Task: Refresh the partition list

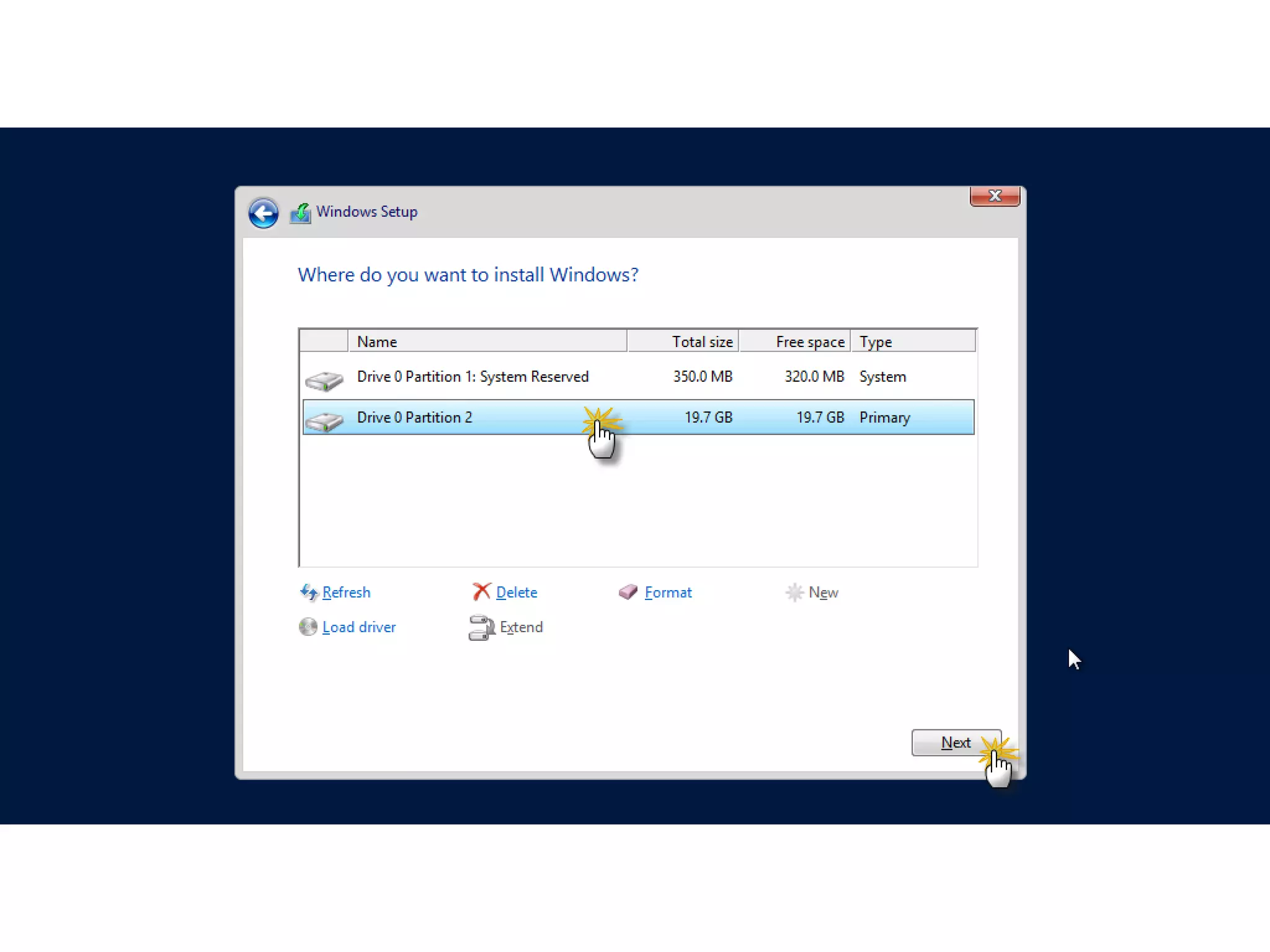Action: pos(346,593)
